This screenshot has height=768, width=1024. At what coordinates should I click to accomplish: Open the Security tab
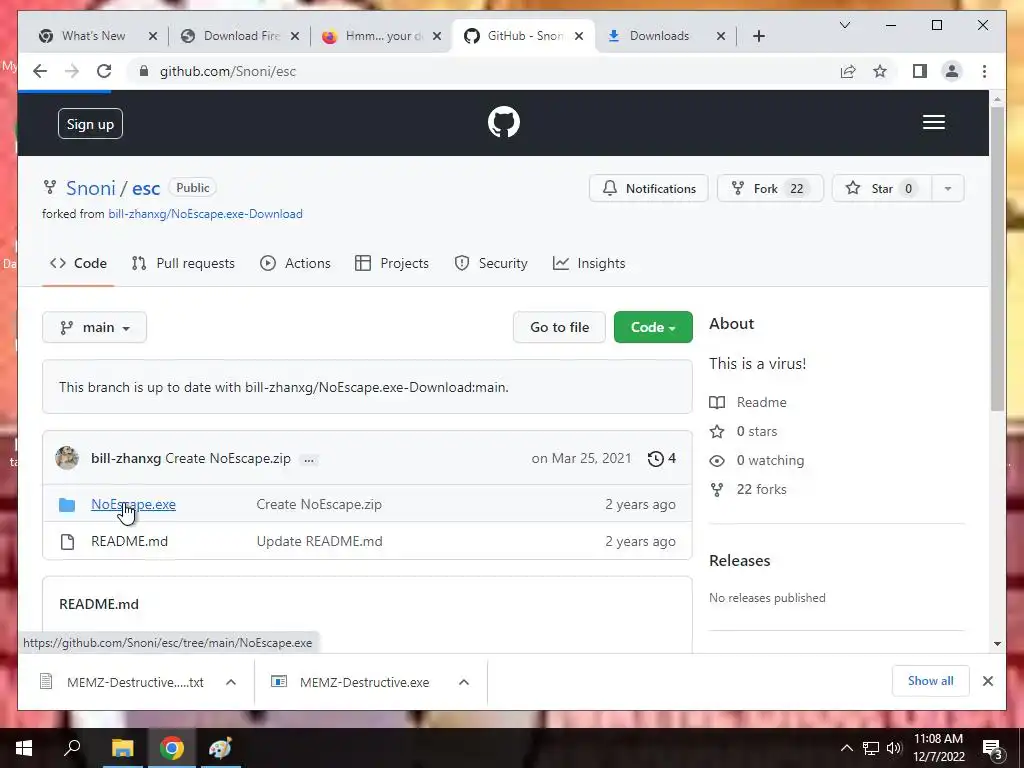click(x=491, y=263)
